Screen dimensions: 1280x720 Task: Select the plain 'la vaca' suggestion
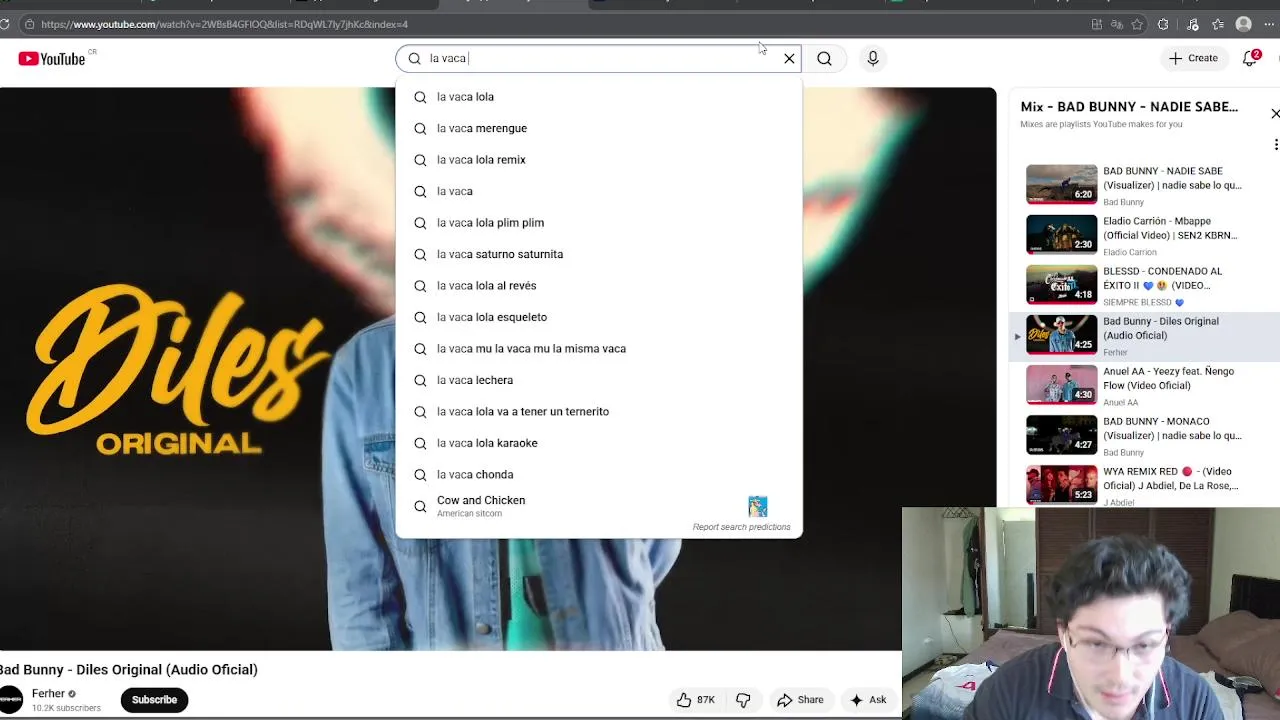click(599, 191)
